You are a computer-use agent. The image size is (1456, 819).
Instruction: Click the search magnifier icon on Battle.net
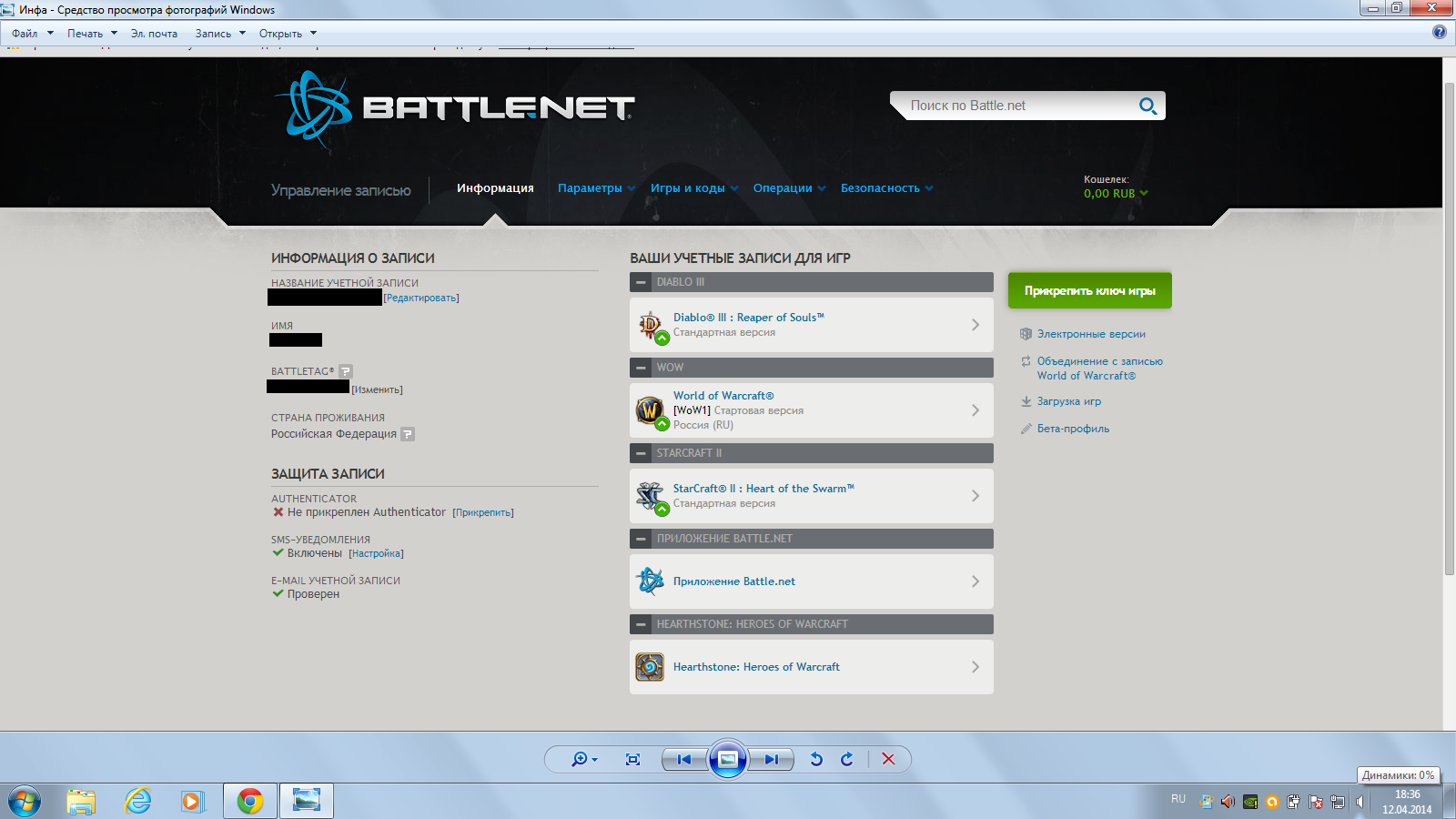(x=1148, y=106)
